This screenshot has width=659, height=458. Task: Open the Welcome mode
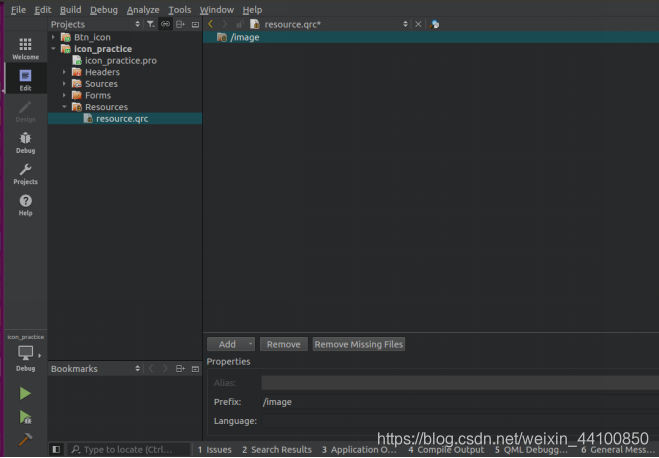pyautogui.click(x=25, y=48)
